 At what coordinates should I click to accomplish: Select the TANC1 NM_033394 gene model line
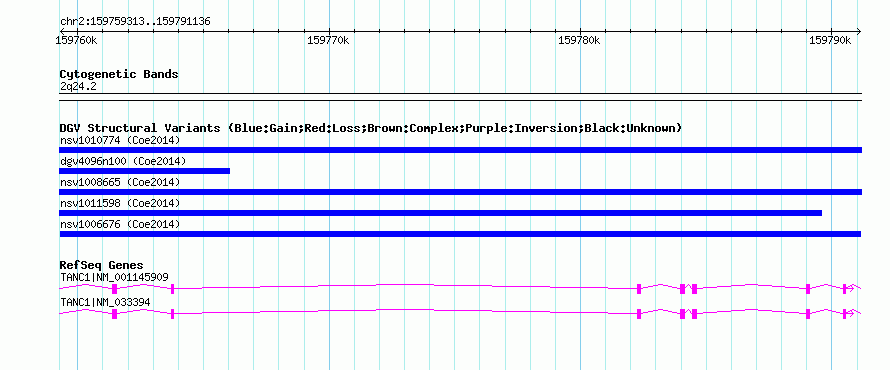[x=460, y=313]
